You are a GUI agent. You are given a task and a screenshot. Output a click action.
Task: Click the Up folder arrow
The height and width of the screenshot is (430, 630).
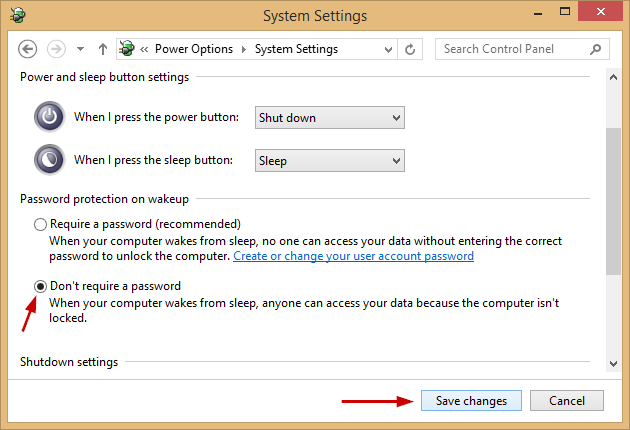tap(103, 49)
